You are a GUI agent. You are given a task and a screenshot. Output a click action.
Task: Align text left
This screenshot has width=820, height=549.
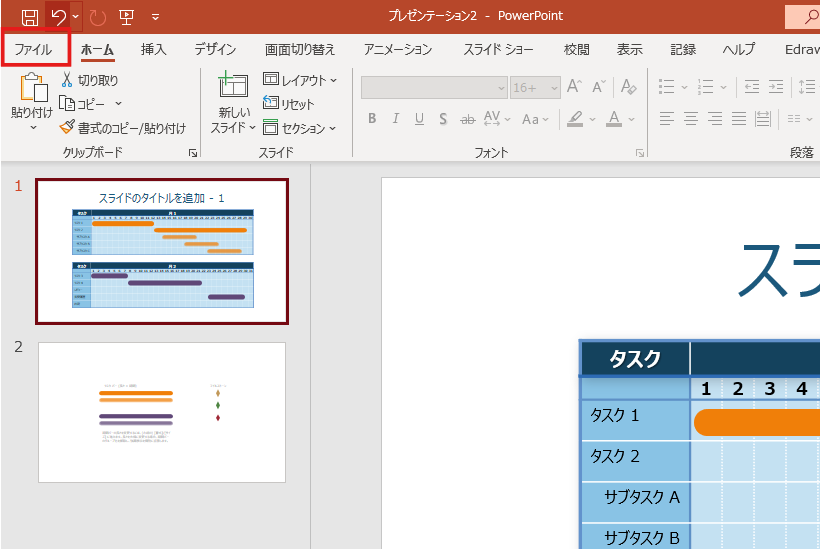(667, 119)
